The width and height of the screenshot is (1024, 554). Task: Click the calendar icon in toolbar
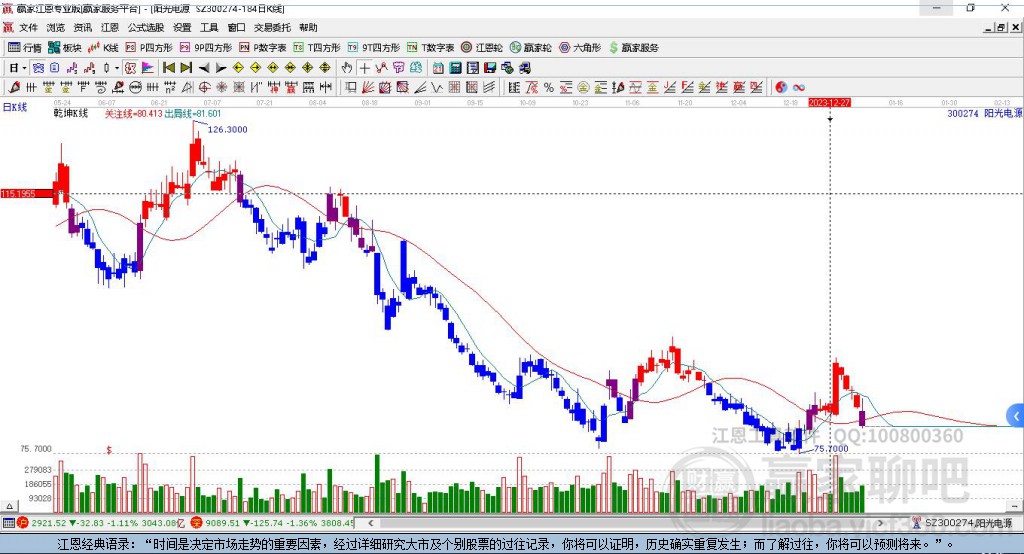pyautogui.click(x=438, y=68)
